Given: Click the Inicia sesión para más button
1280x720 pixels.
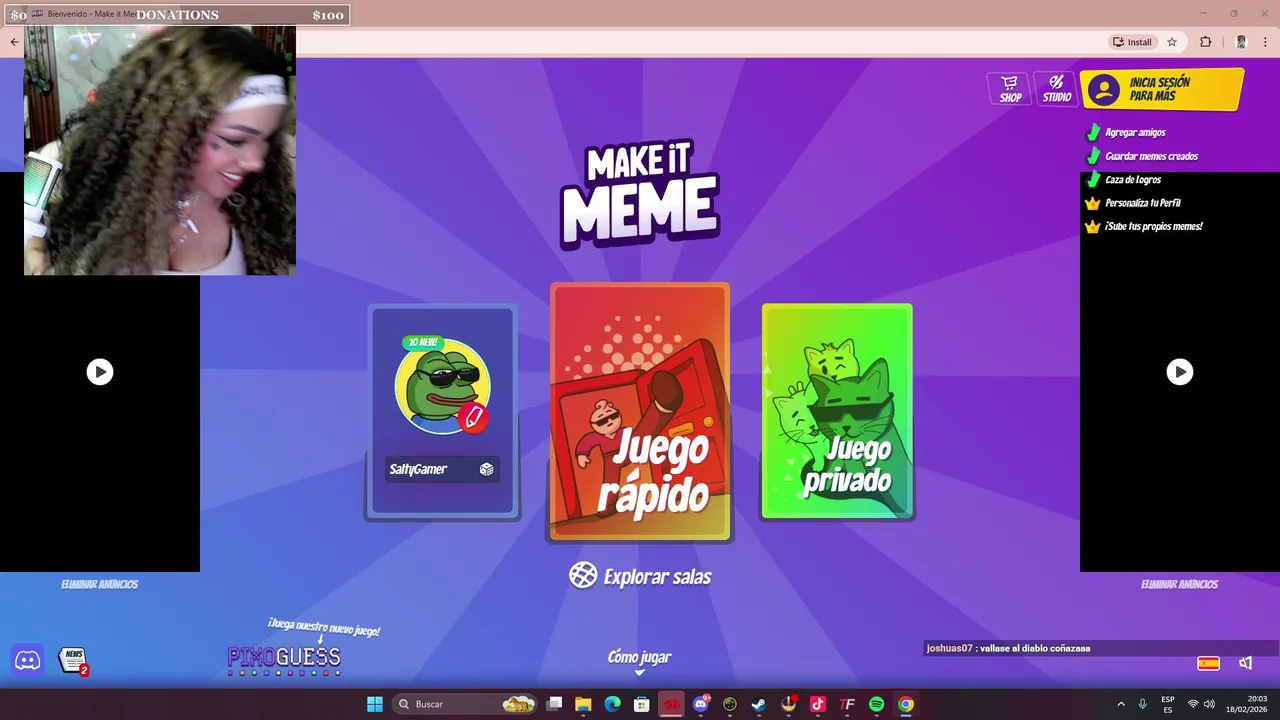Looking at the screenshot, I should click(x=1162, y=89).
